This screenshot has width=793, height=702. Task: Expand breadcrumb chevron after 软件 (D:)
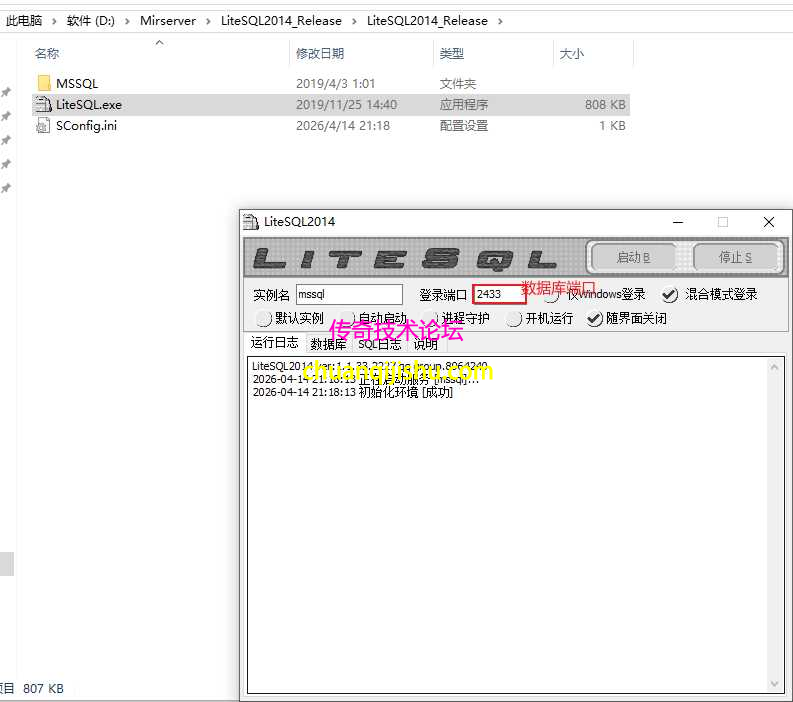point(127,21)
